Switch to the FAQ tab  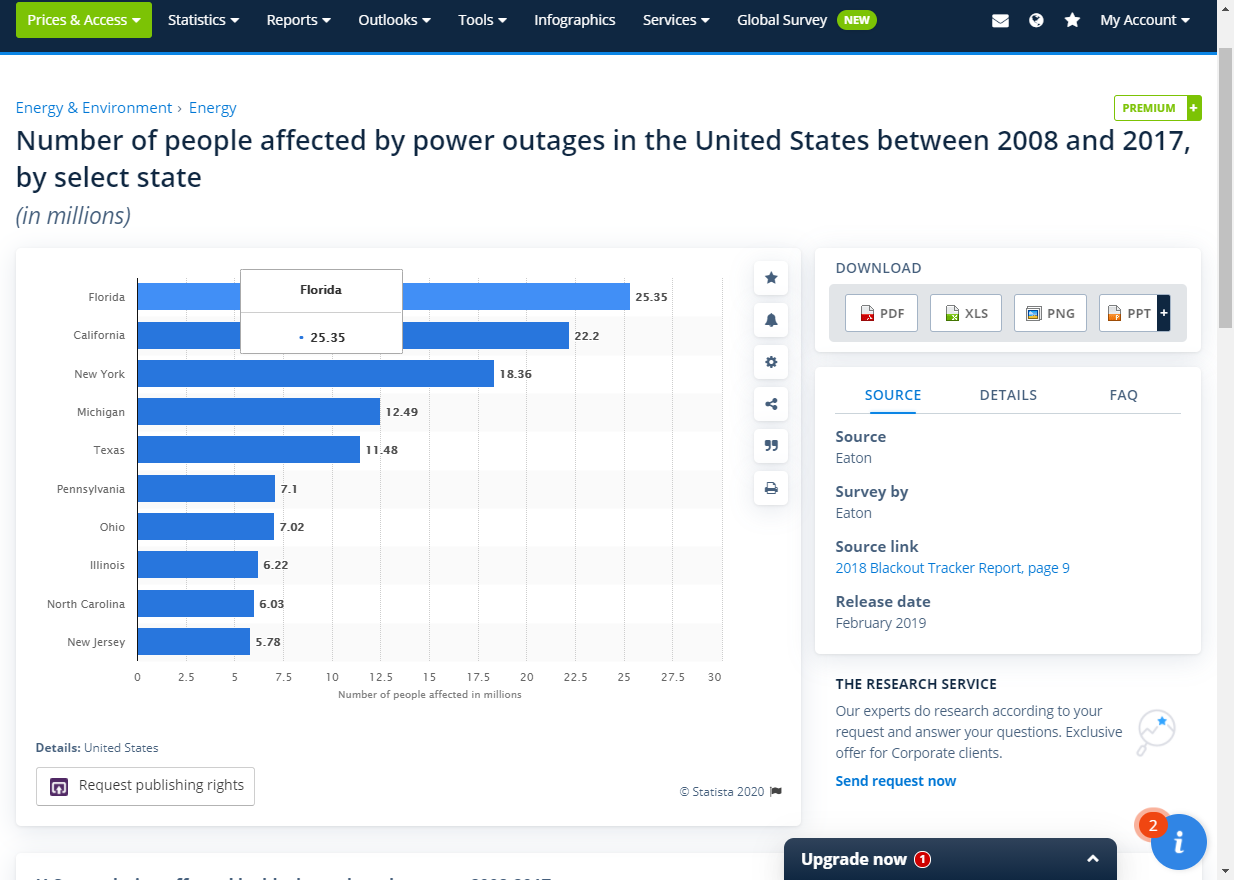click(x=1123, y=395)
